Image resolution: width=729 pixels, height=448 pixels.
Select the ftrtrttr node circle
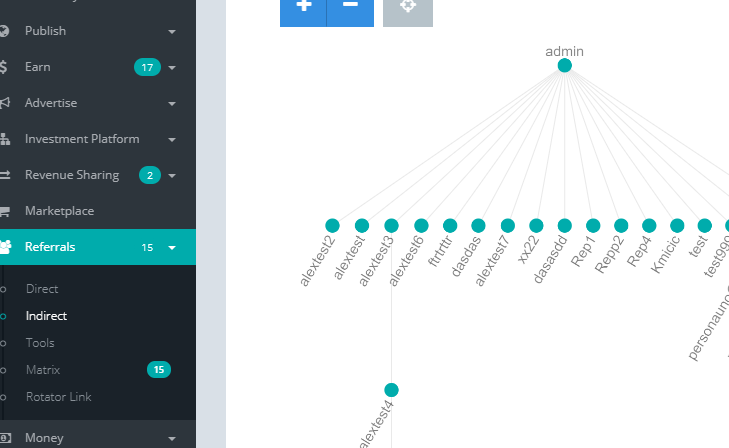pyautogui.click(x=450, y=226)
